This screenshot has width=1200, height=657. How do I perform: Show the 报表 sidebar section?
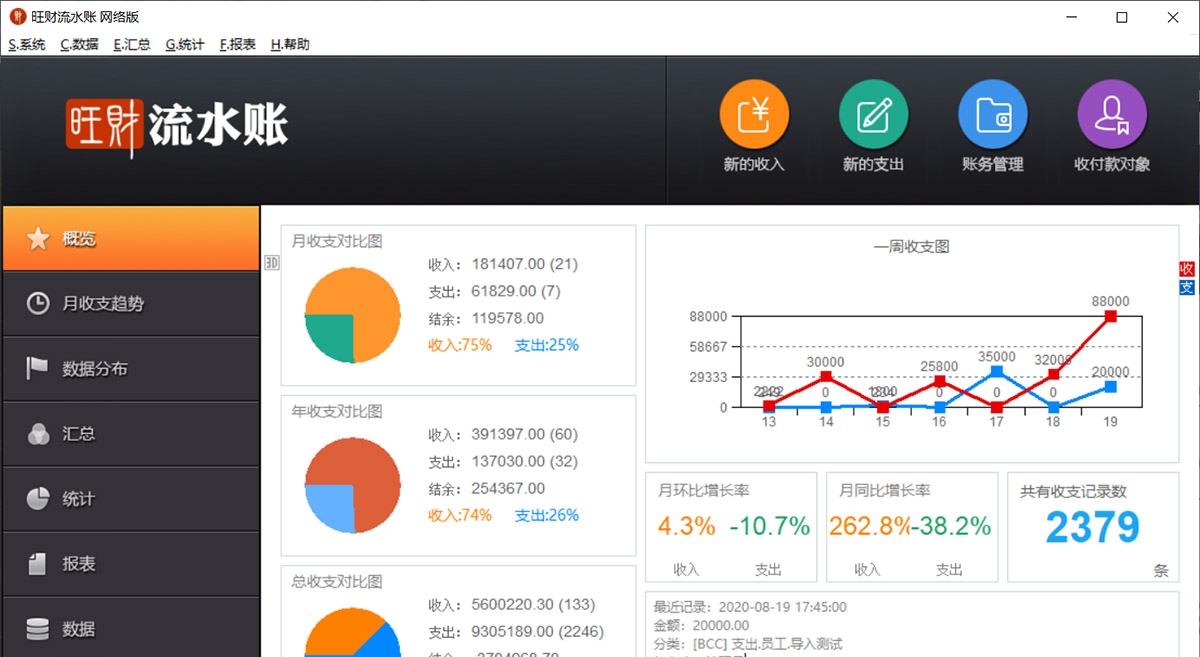click(130, 564)
